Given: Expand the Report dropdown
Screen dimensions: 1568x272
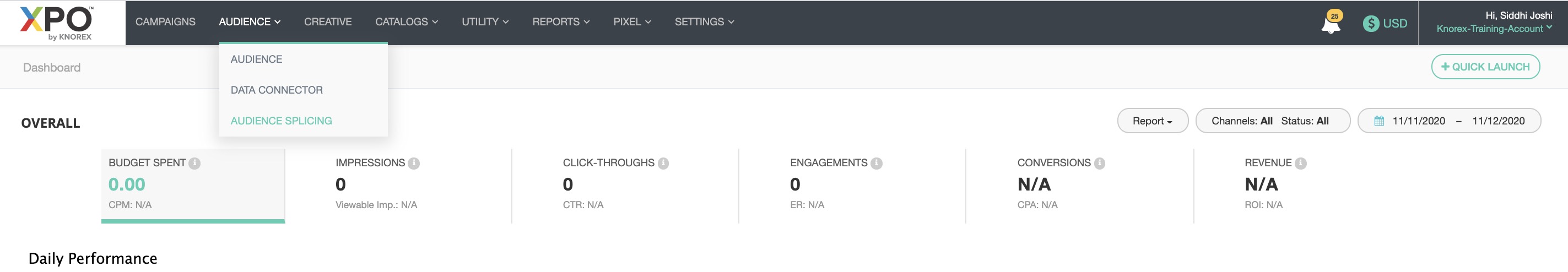Looking at the screenshot, I should (1151, 121).
